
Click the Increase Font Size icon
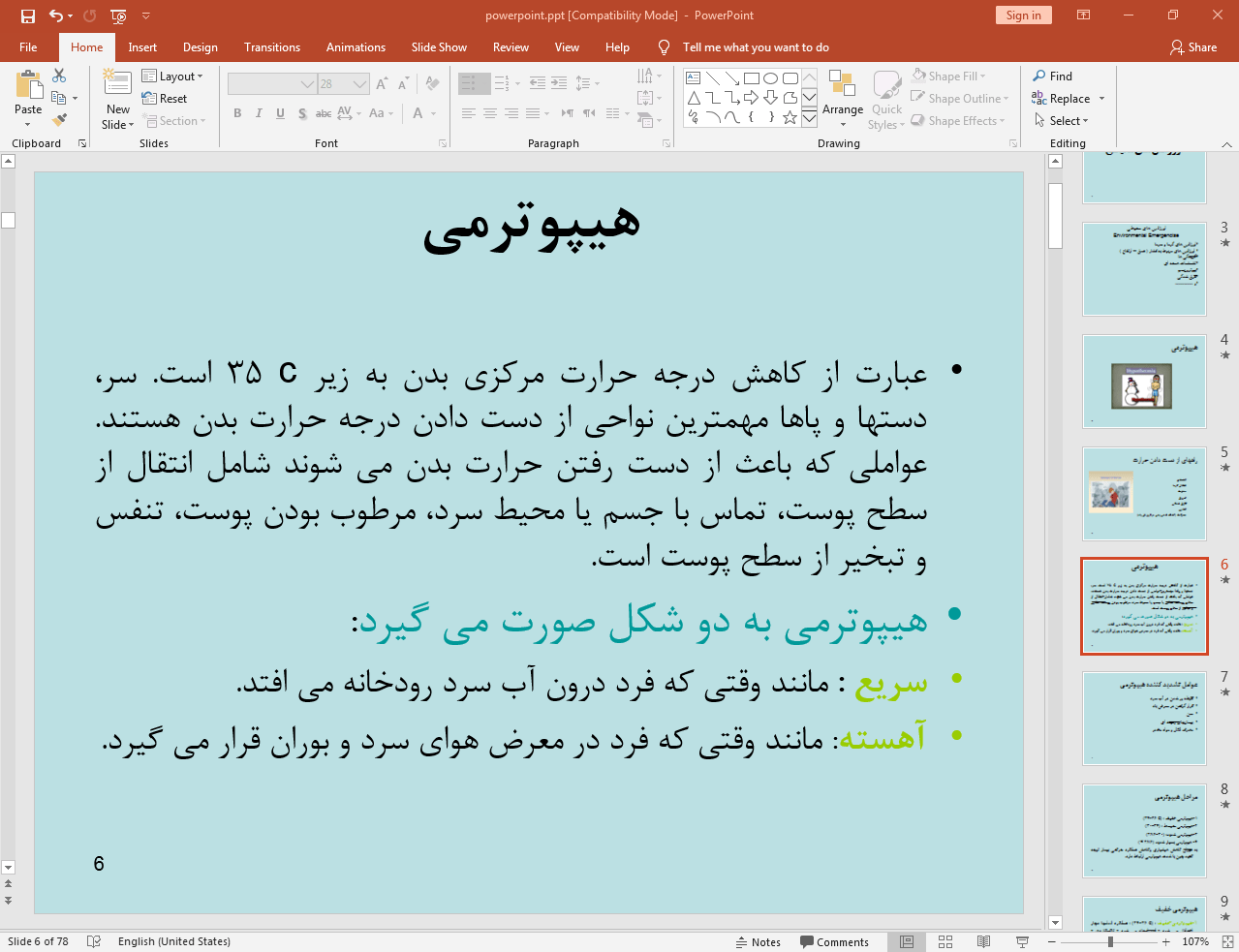tap(382, 83)
